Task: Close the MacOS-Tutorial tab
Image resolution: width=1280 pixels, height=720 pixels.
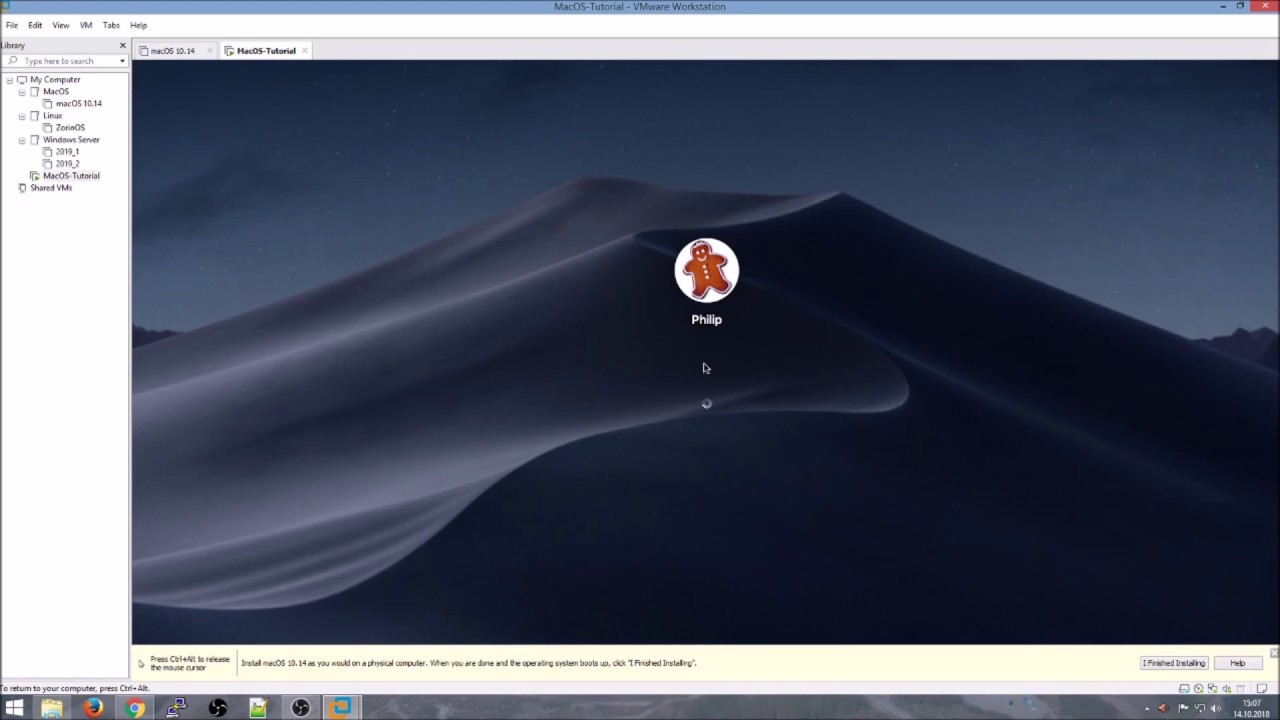Action: coord(305,51)
